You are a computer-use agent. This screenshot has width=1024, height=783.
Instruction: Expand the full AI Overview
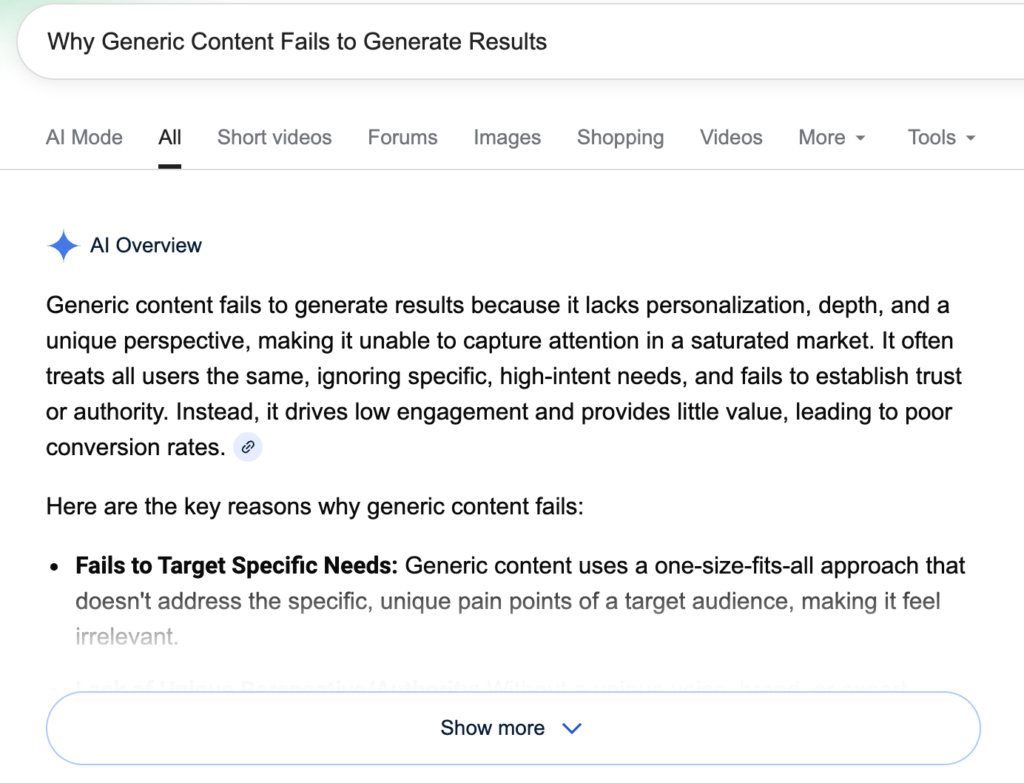coord(512,728)
